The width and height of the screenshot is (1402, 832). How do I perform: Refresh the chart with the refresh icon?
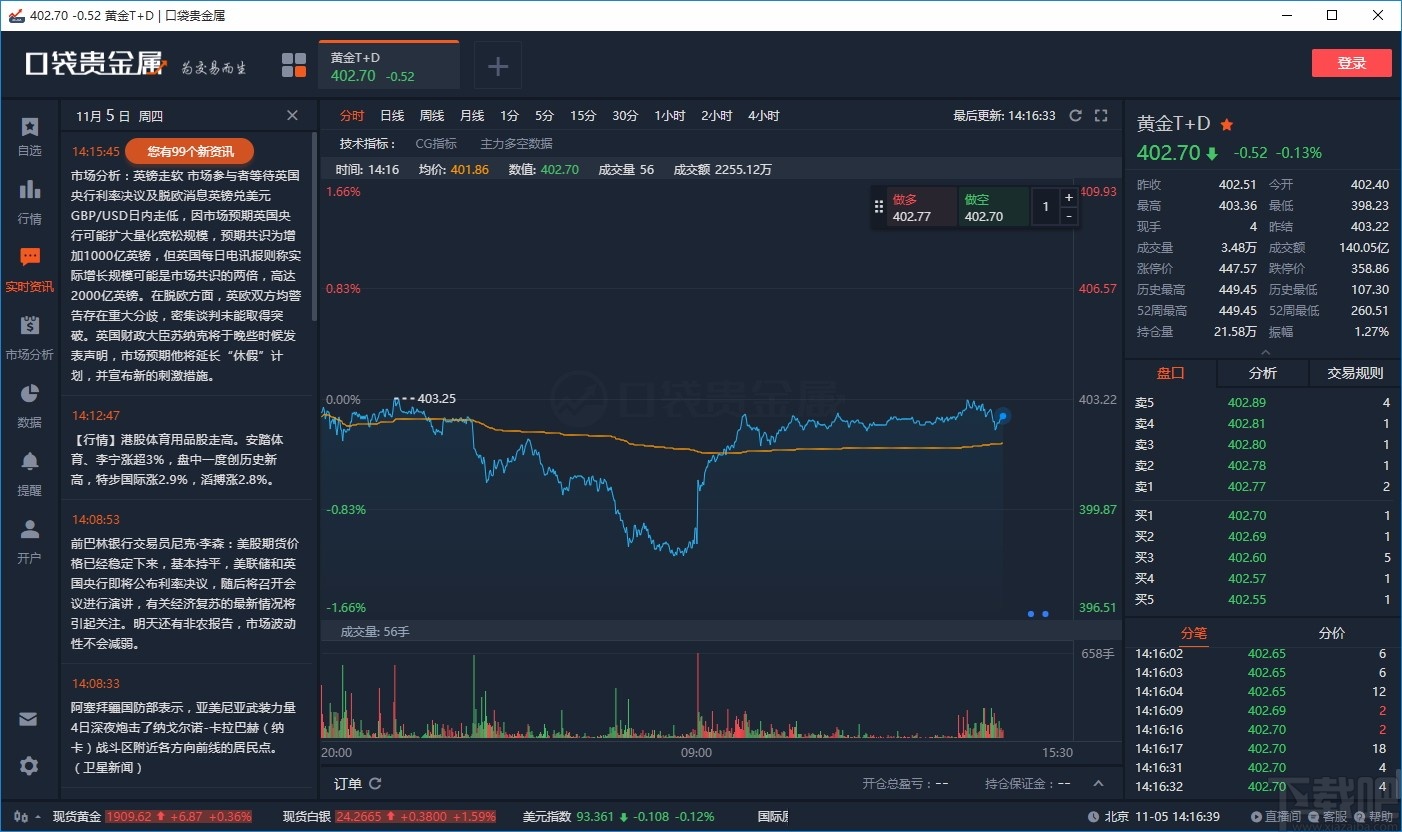coord(1075,115)
